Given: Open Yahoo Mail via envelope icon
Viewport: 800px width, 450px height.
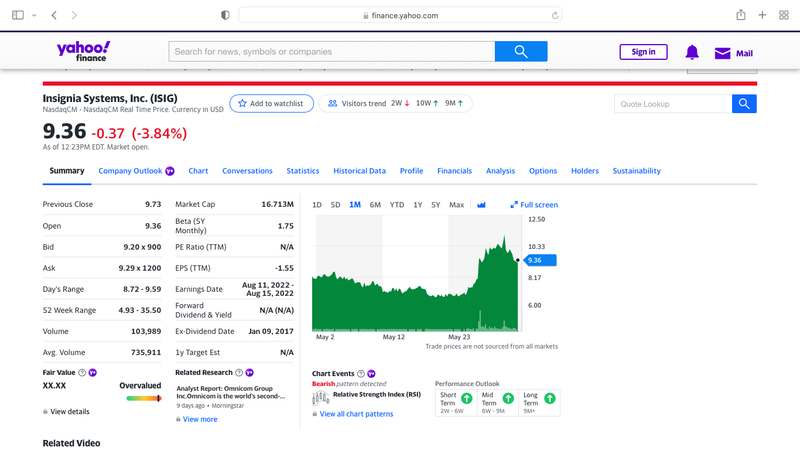Looking at the screenshot, I should 722,53.
